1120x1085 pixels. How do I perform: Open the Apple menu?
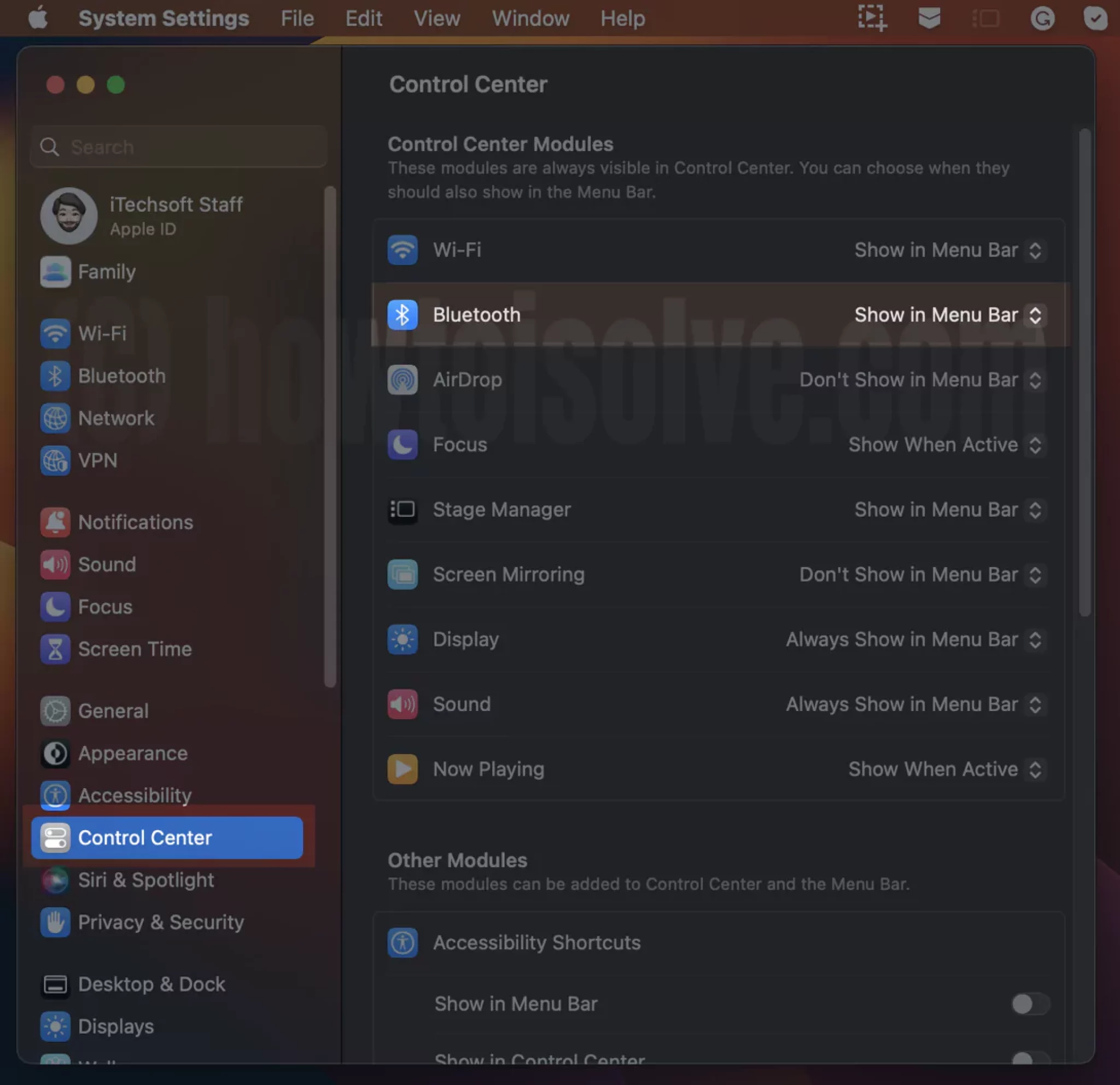click(38, 18)
